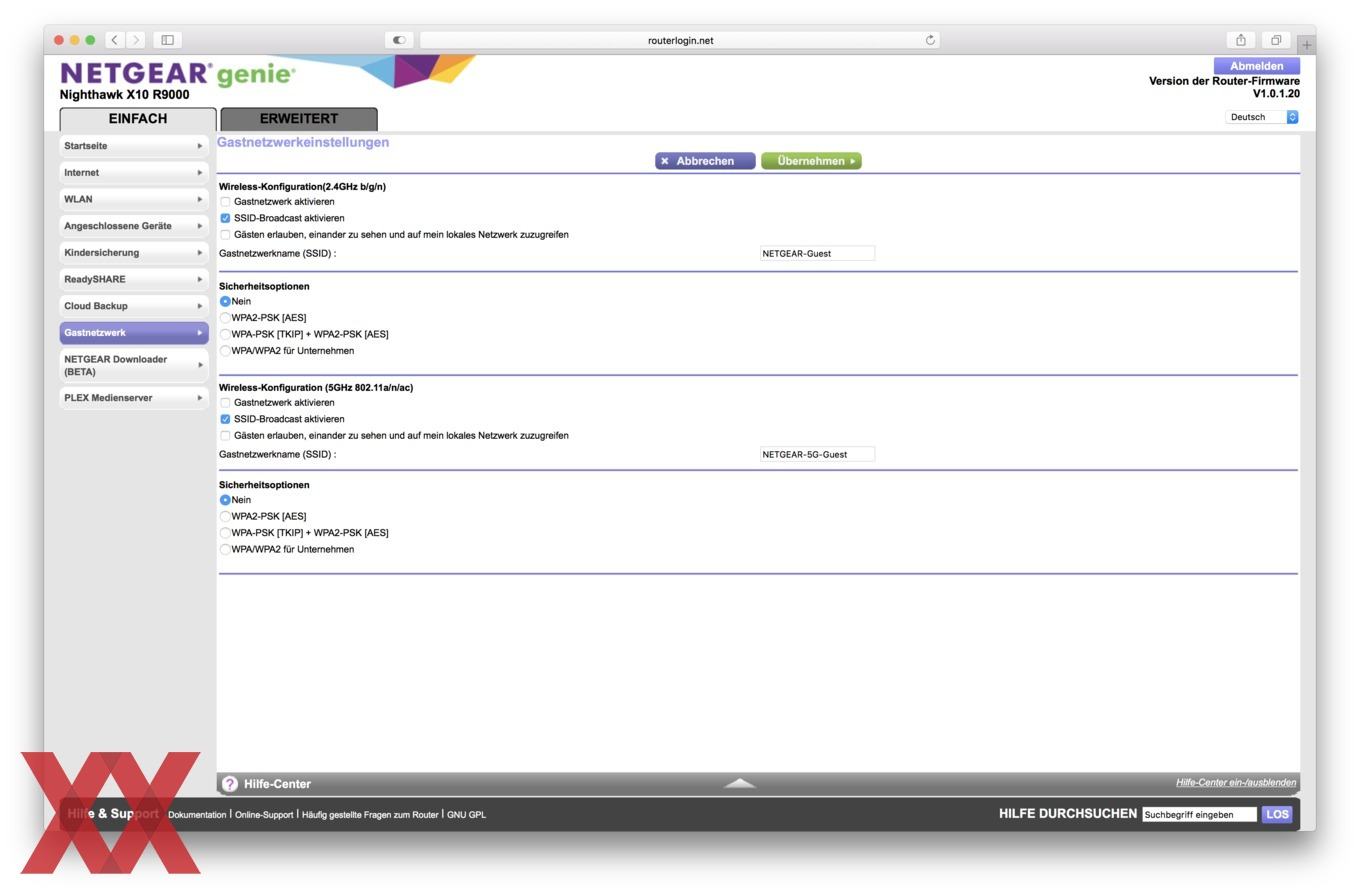
Task: Open Angeschlossene Geräte menu item
Action: click(x=134, y=226)
